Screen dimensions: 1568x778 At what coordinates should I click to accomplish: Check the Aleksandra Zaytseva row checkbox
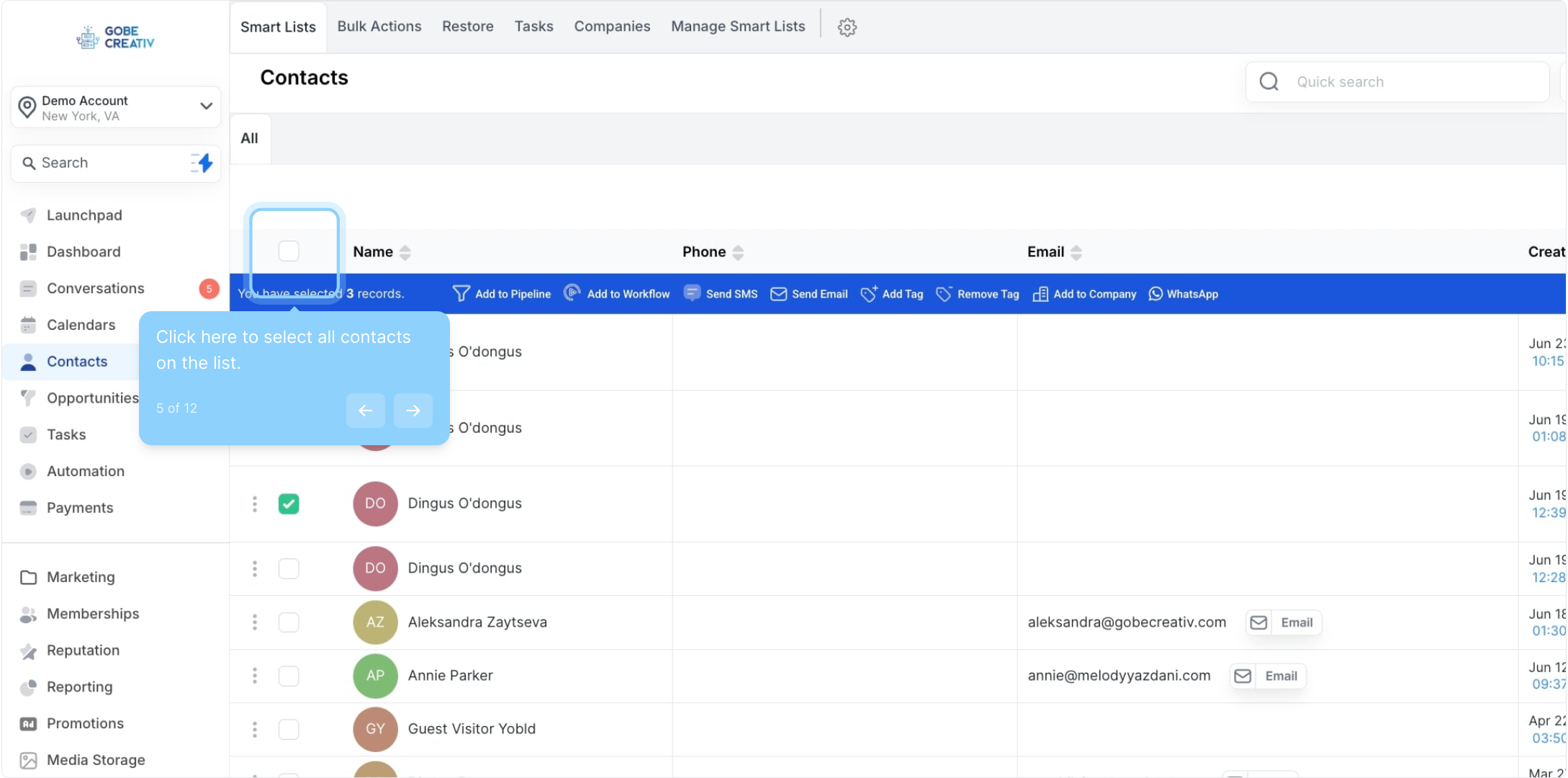tap(289, 622)
